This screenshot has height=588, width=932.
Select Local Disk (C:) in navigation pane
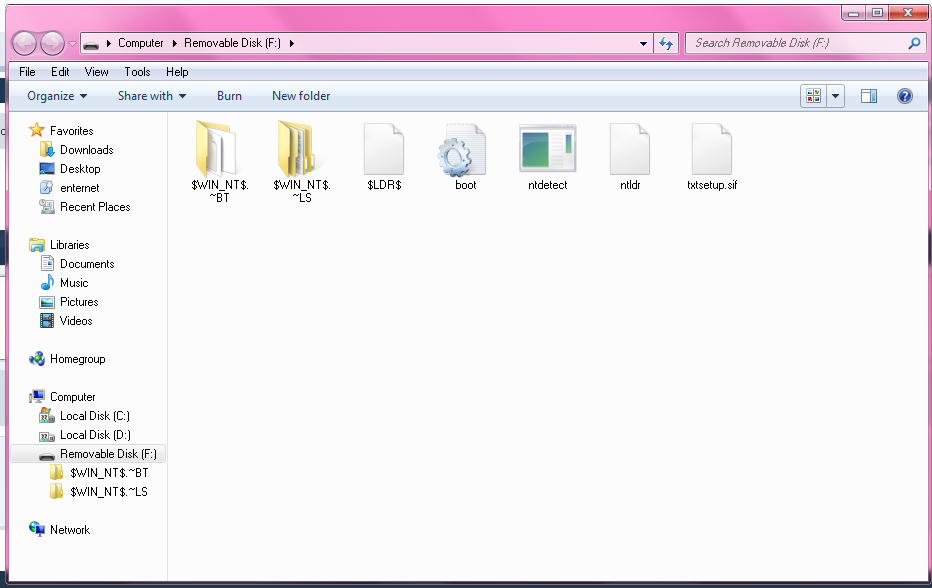pos(94,416)
